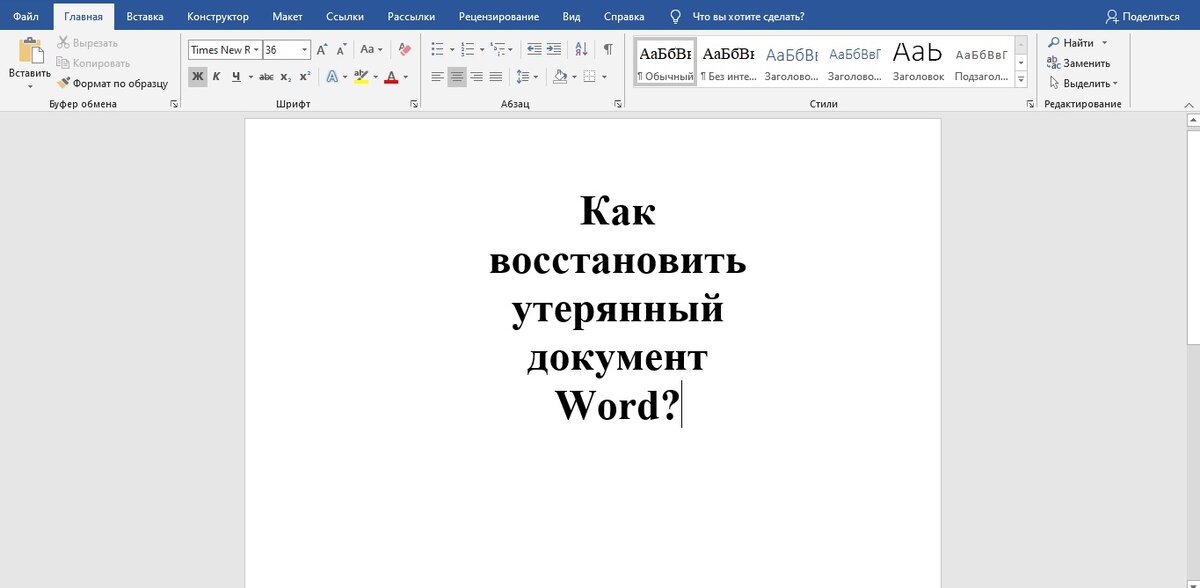Apply the big 'Заголовок' title style
The width and height of the screenshot is (1200, 588).
click(918, 62)
